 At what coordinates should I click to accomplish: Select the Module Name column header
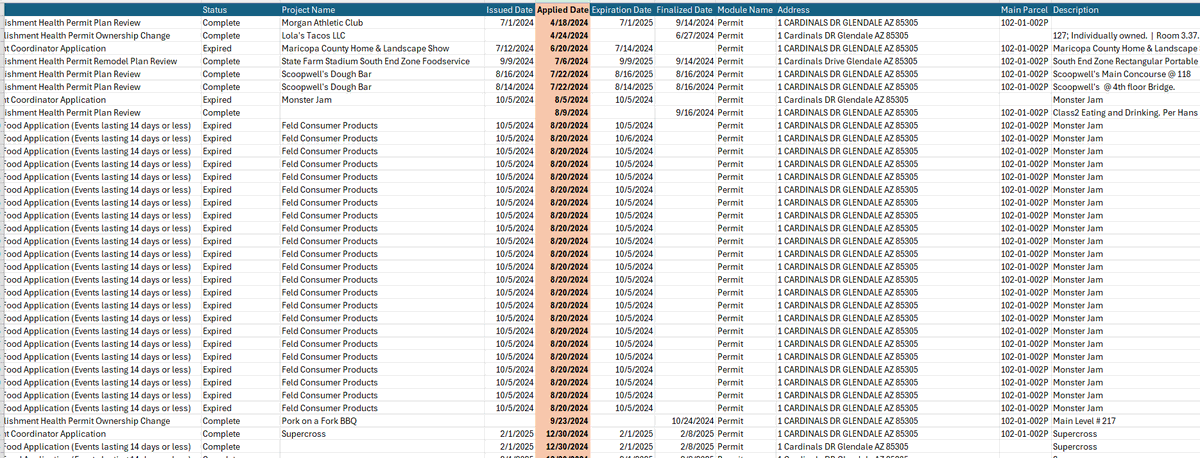pyautogui.click(x=745, y=9)
